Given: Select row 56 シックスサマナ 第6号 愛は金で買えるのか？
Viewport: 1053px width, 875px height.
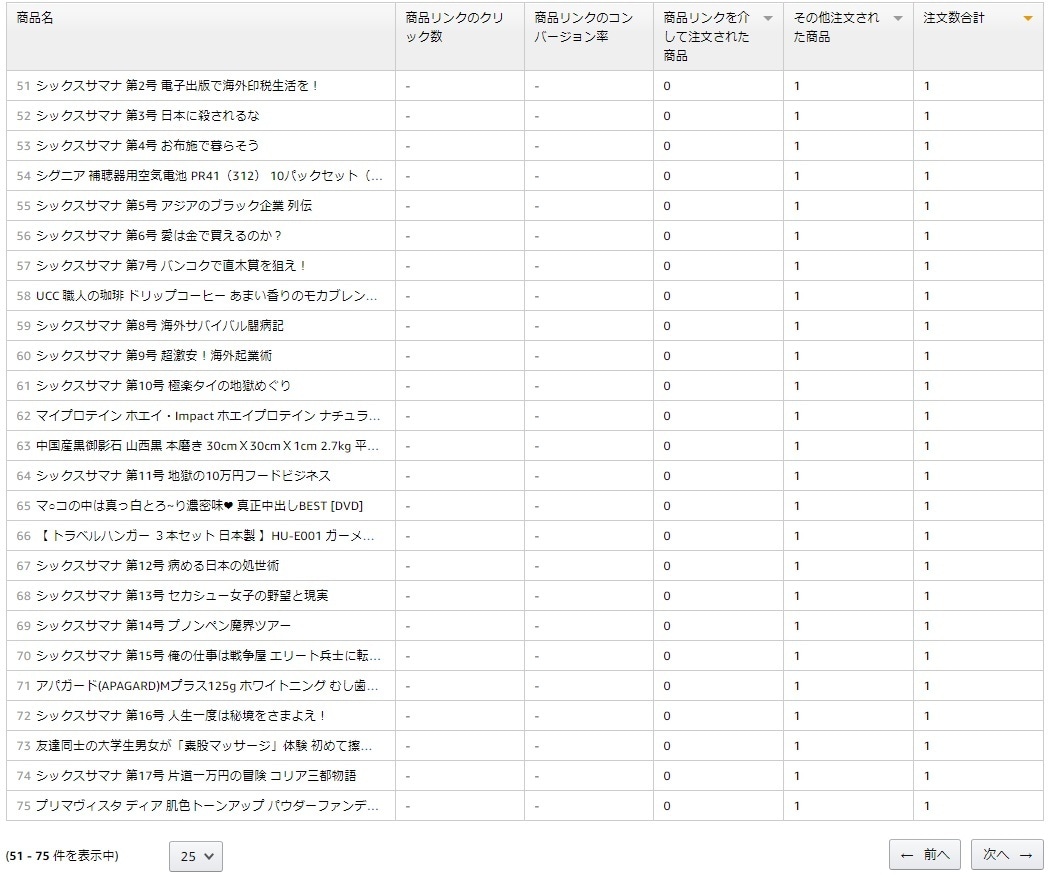Looking at the screenshot, I should [x=524, y=236].
